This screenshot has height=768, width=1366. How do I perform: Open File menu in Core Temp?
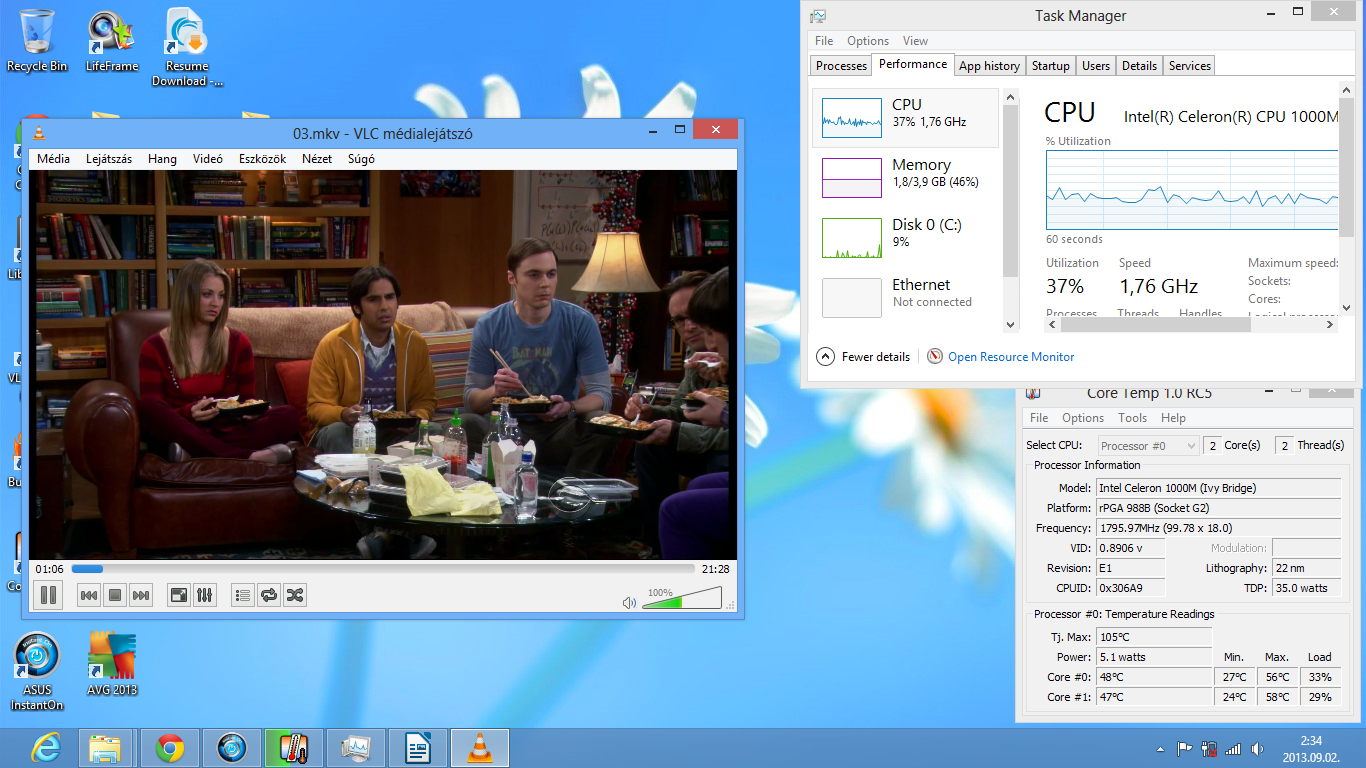click(x=1039, y=418)
